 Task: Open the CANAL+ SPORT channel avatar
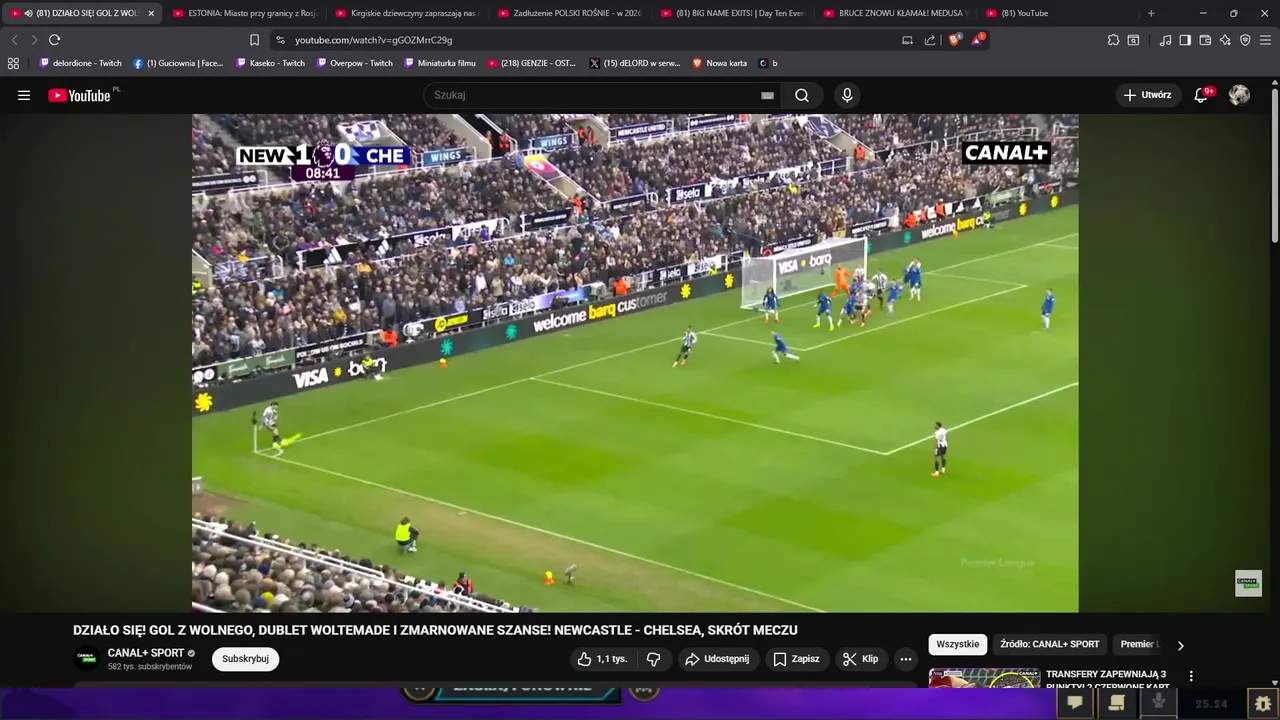pyautogui.click(x=87, y=659)
